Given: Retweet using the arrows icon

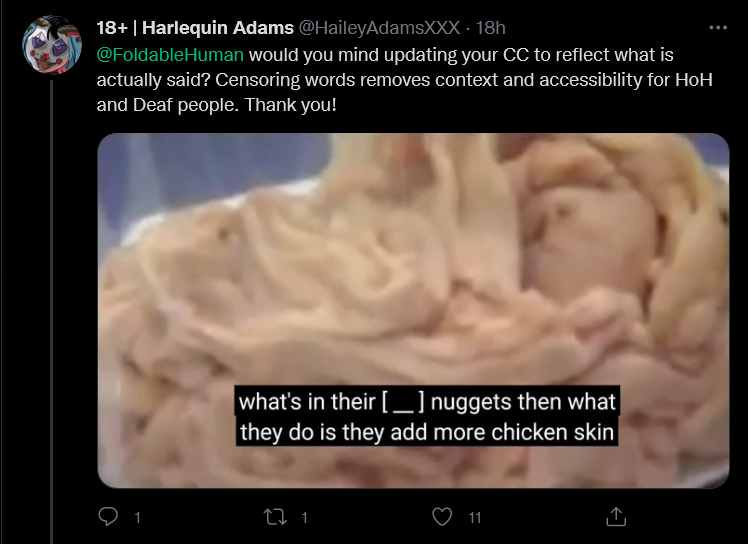Looking at the screenshot, I should pyautogui.click(x=275, y=517).
